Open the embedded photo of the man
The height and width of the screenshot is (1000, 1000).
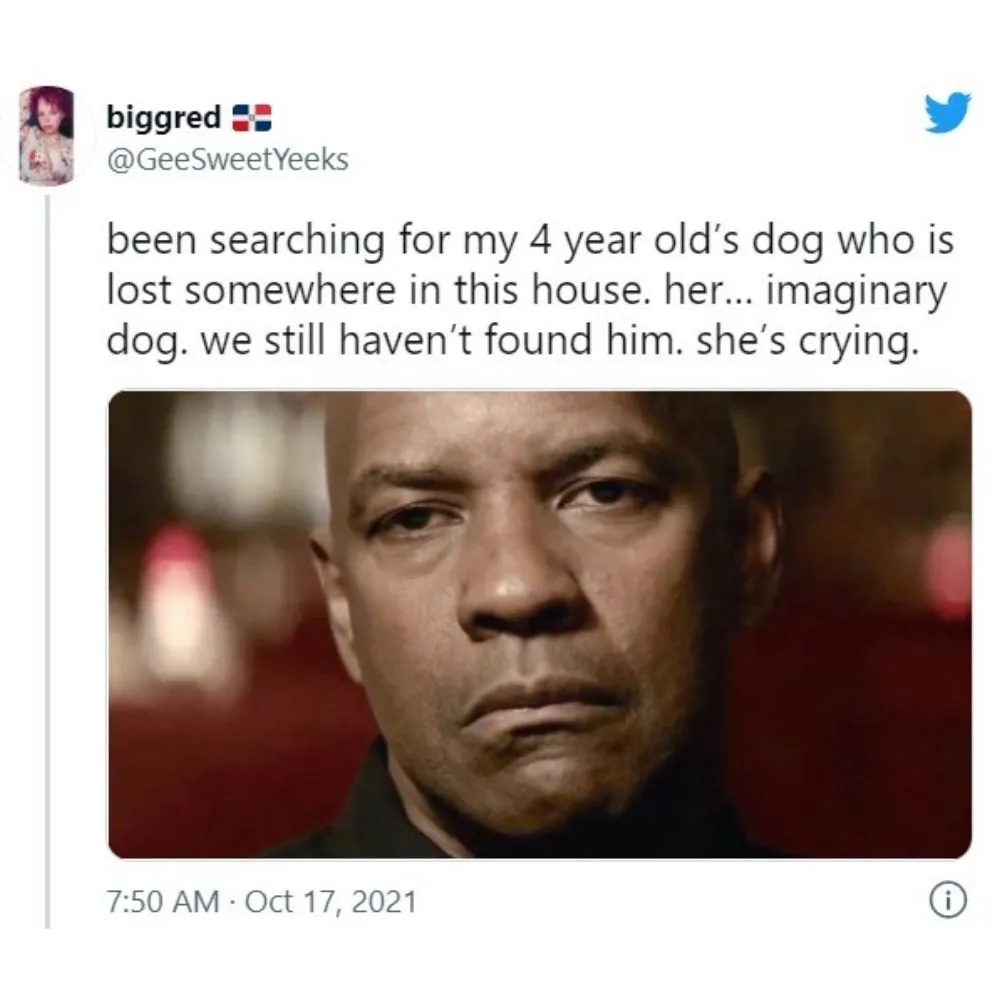(x=540, y=624)
